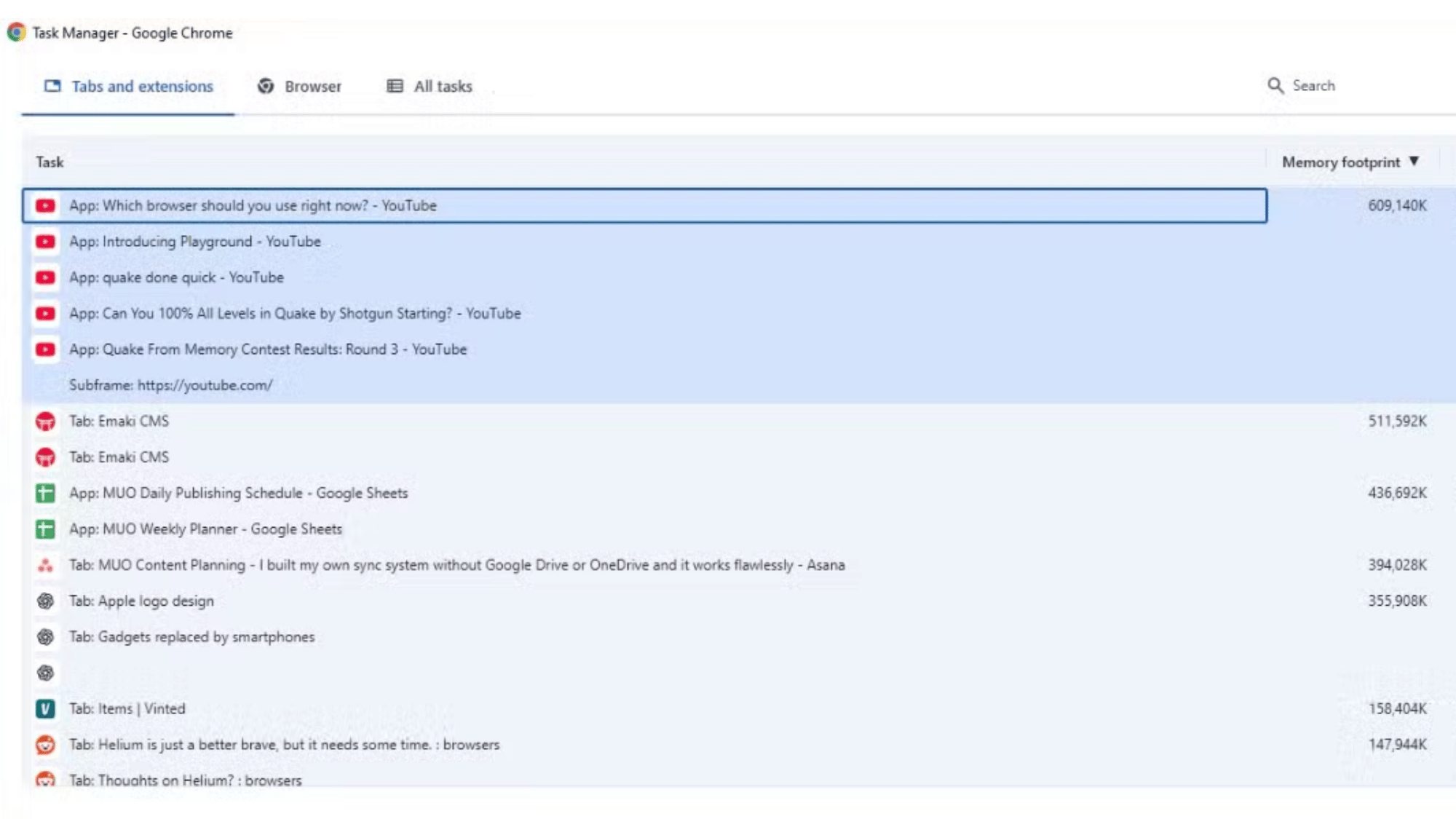1456x819 pixels.
Task: Select 'App: Introducing Playground - YouTube' task
Action: [x=194, y=242]
